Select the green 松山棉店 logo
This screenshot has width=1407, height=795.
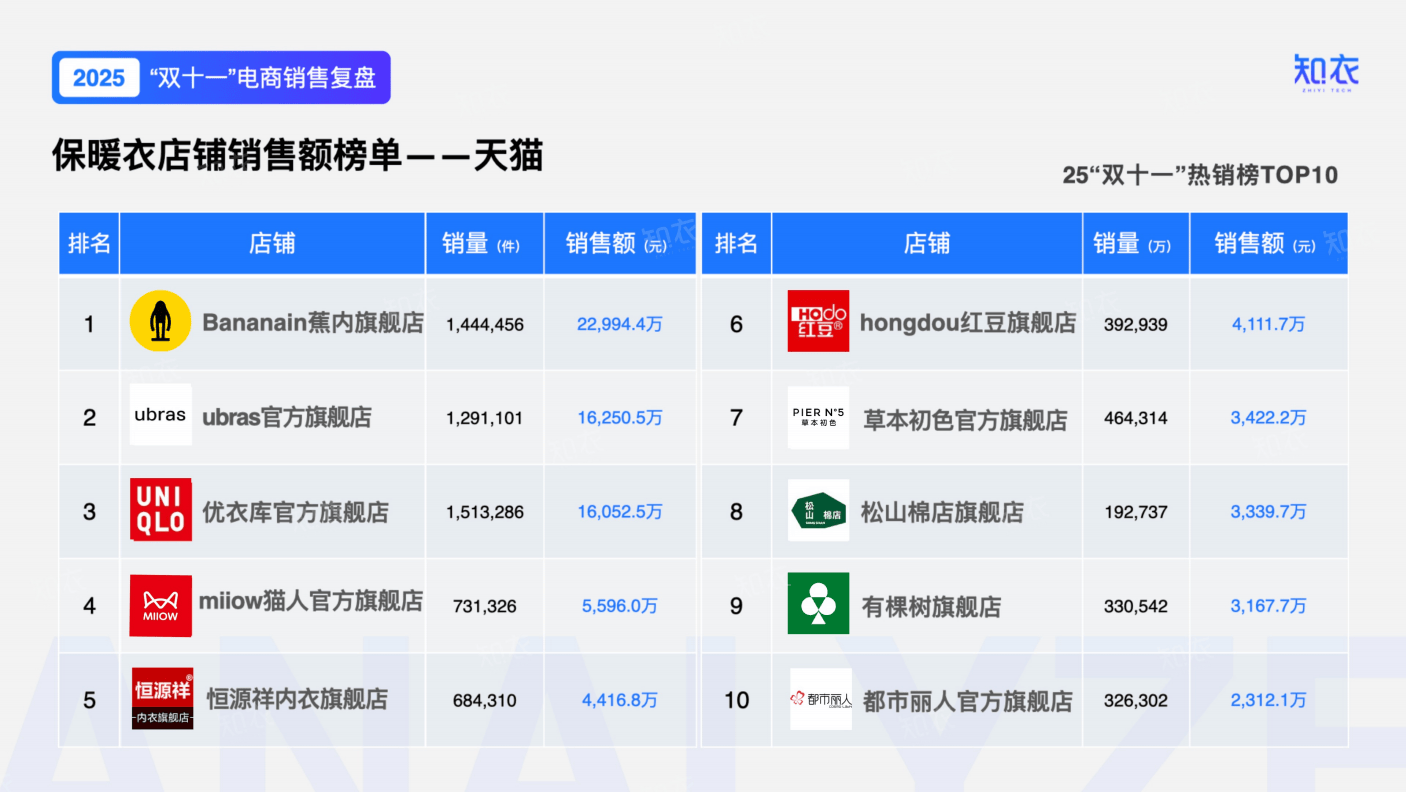pos(818,511)
